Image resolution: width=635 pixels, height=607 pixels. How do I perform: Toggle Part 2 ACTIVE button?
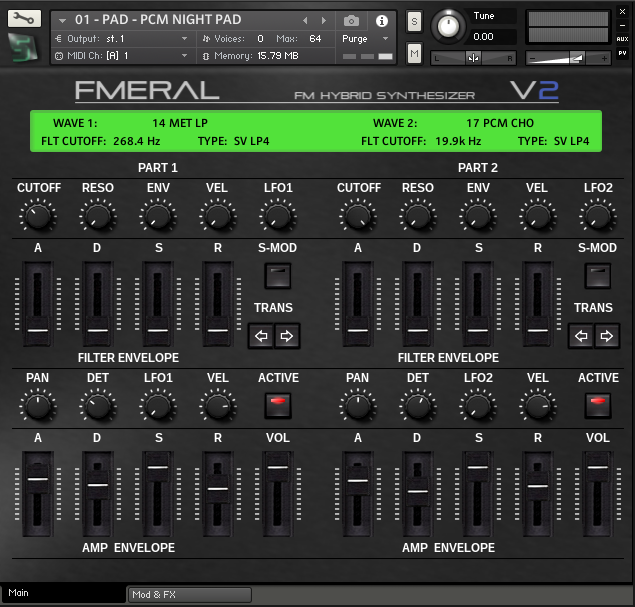click(598, 405)
